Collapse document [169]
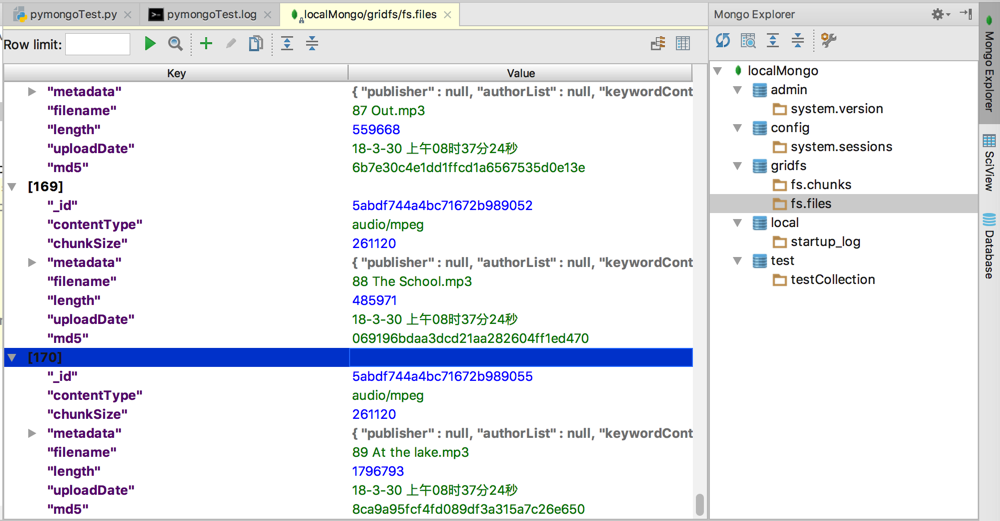Image resolution: width=1000 pixels, height=521 pixels. point(12,187)
